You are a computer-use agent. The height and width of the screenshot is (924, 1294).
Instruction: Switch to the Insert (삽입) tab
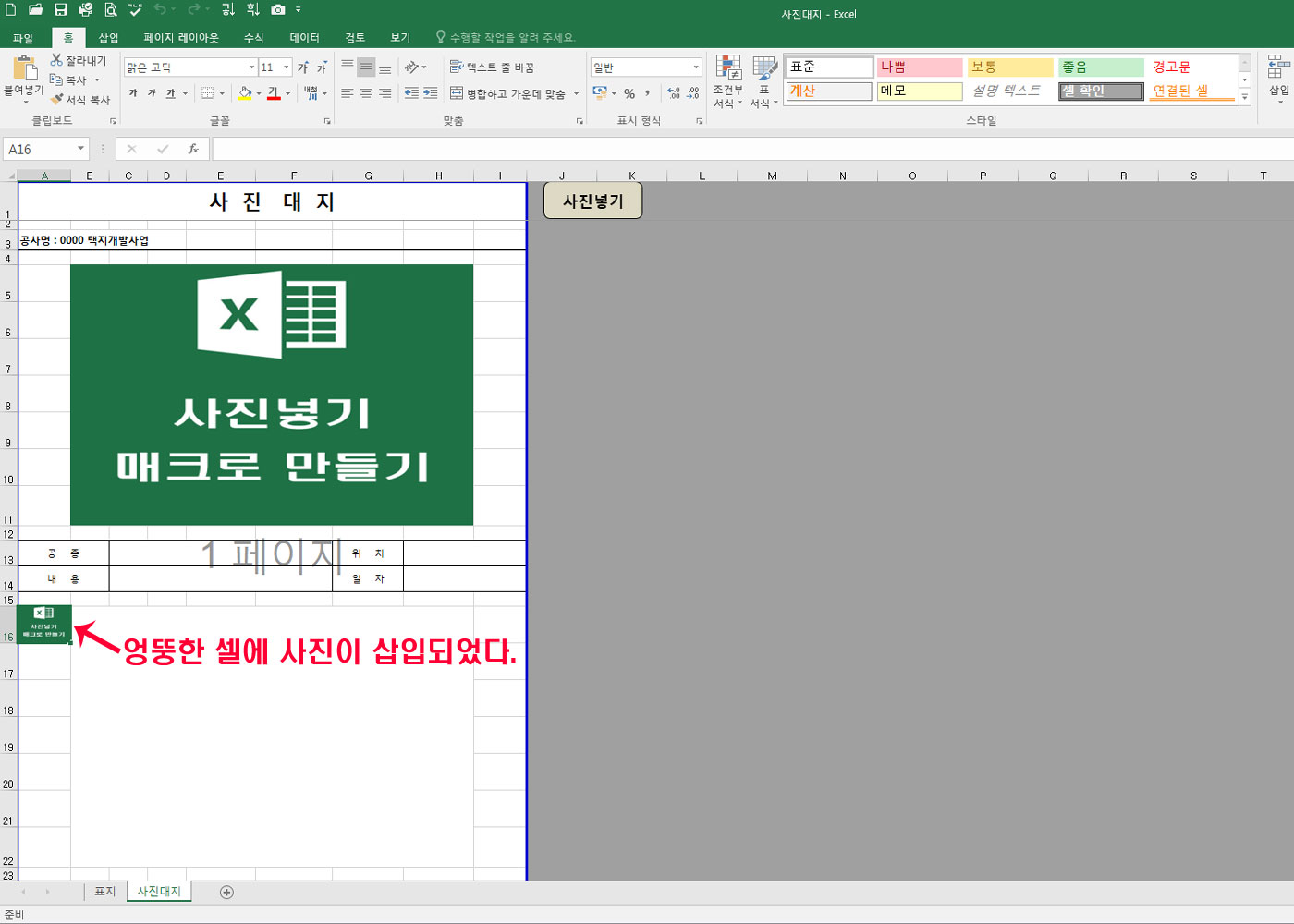coord(109,38)
